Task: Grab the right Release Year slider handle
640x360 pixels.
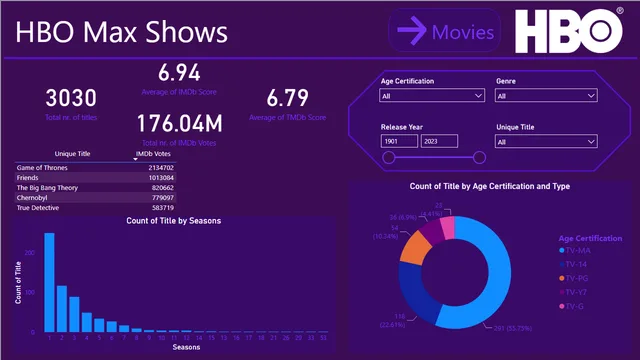Action: pos(479,157)
